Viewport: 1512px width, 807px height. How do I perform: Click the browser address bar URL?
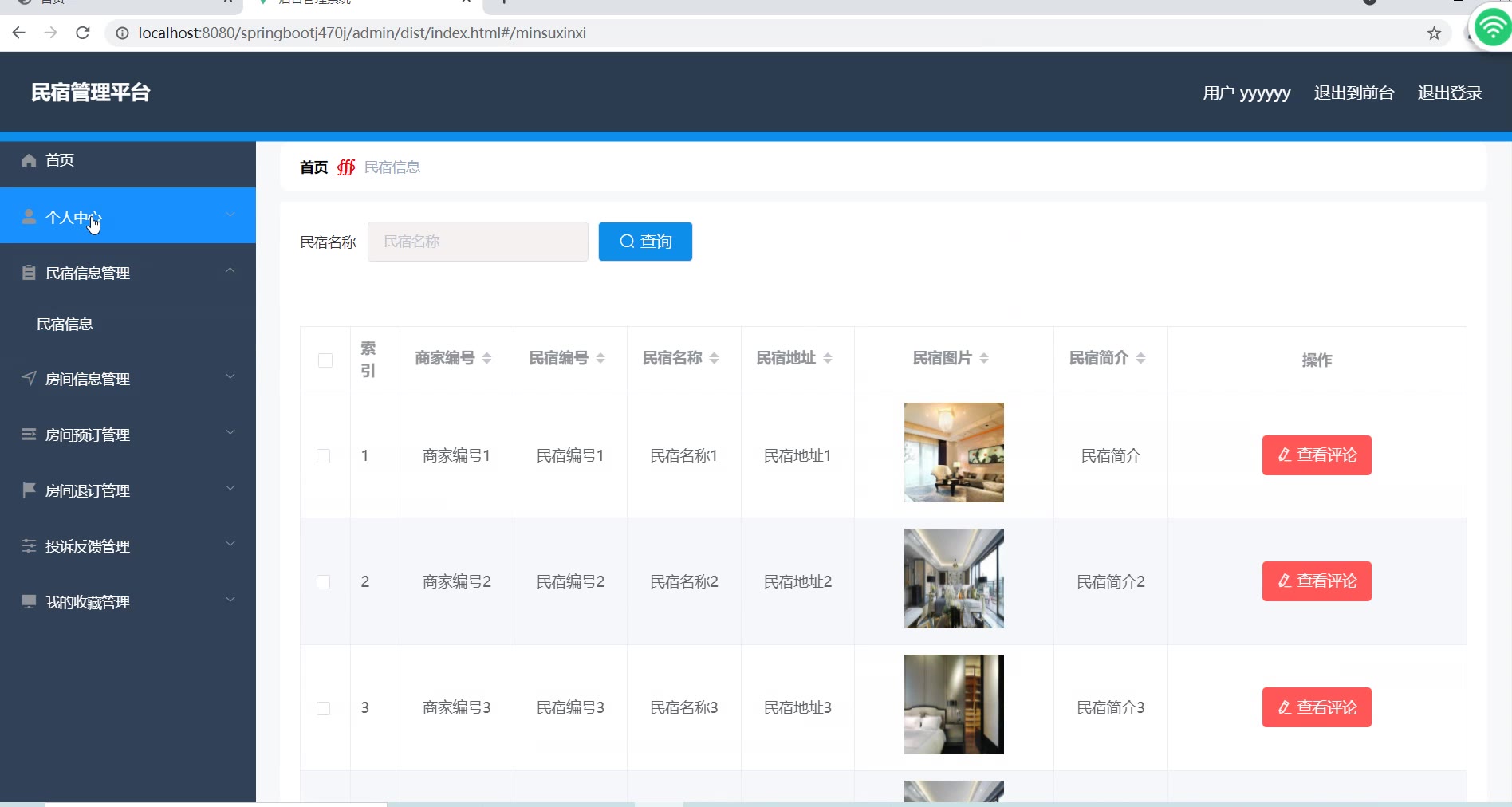pyautogui.click(x=362, y=33)
